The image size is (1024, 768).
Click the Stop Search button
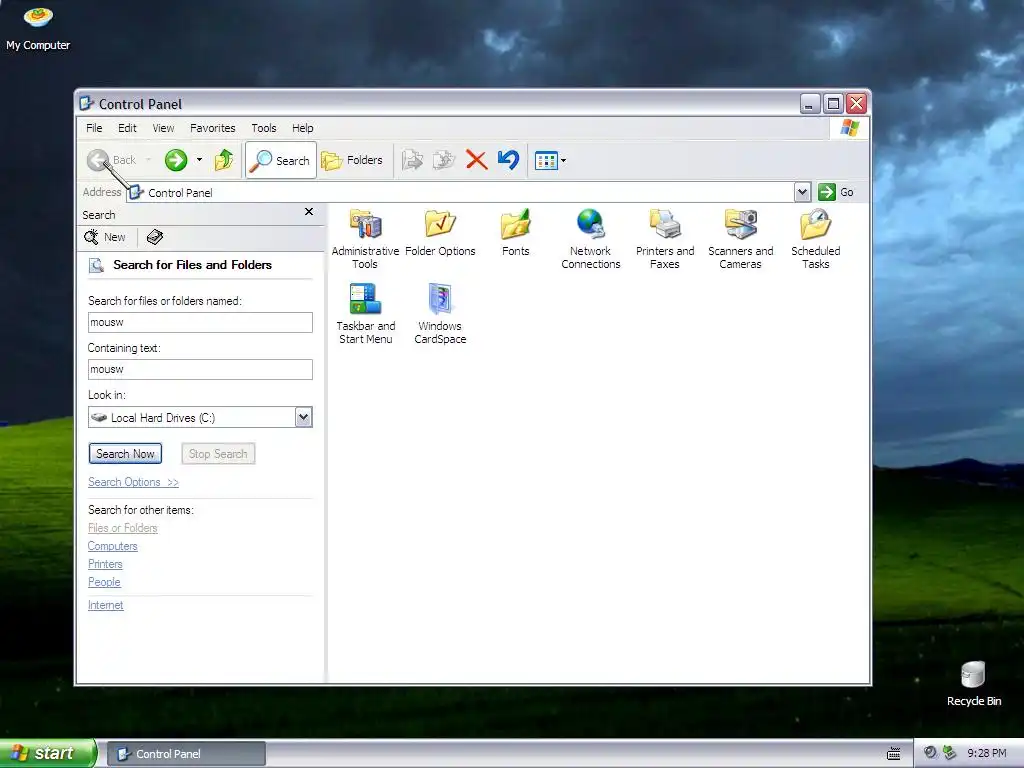[x=218, y=453]
